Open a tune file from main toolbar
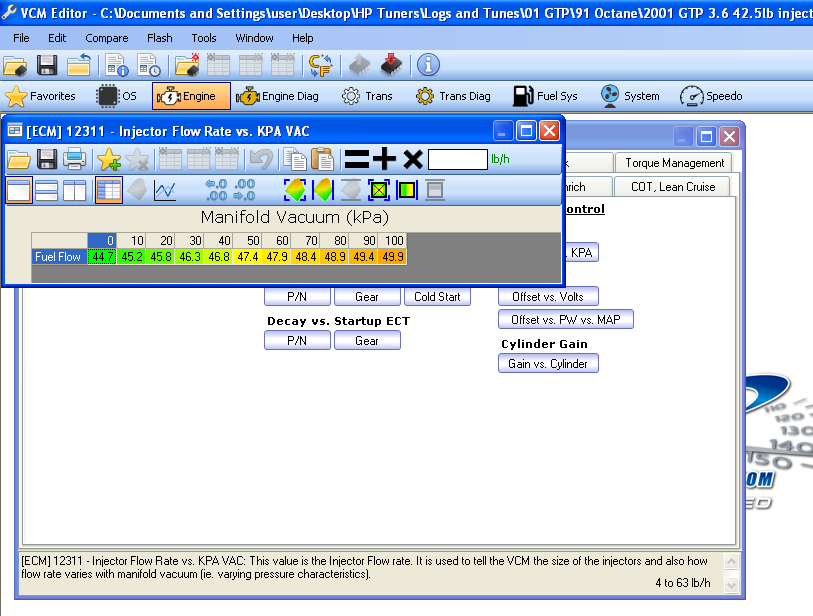This screenshot has width=813, height=616. tap(15, 66)
